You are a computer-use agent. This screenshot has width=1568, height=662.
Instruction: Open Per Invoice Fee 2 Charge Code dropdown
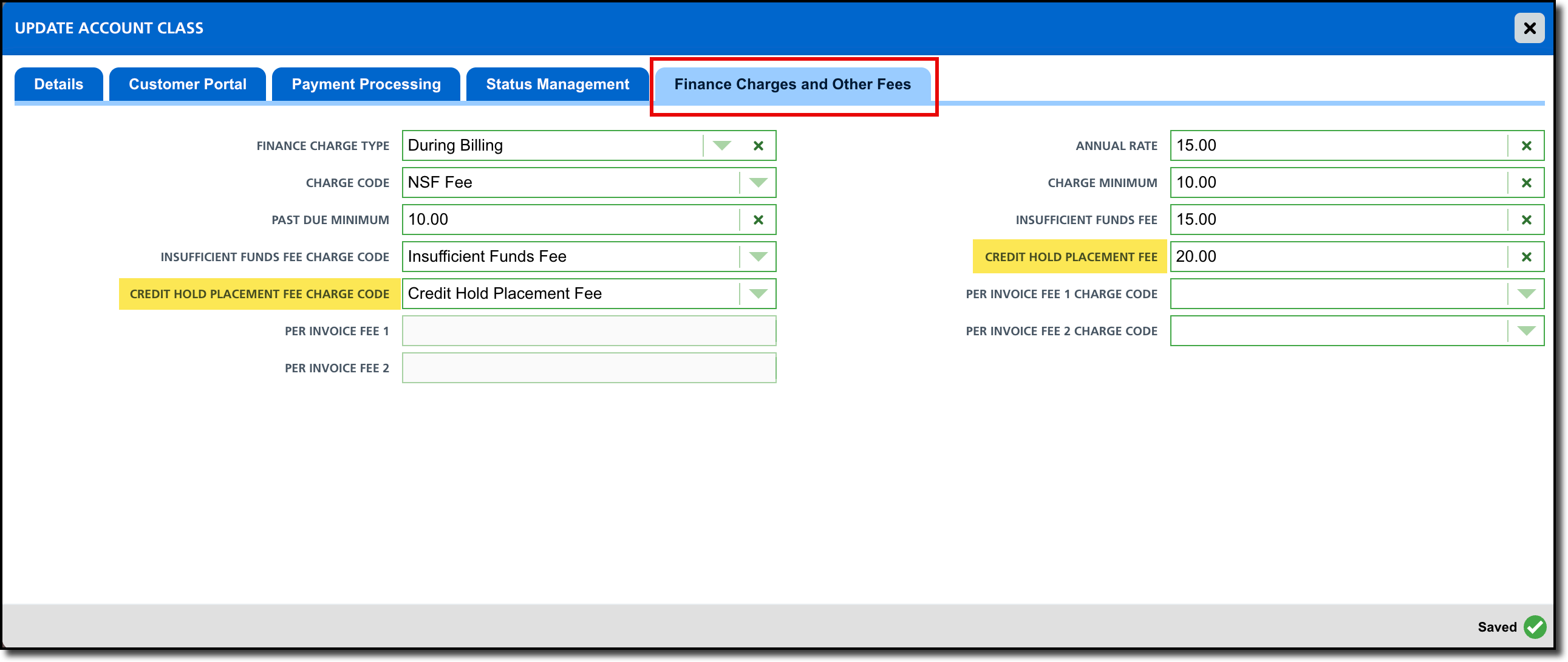1526,332
